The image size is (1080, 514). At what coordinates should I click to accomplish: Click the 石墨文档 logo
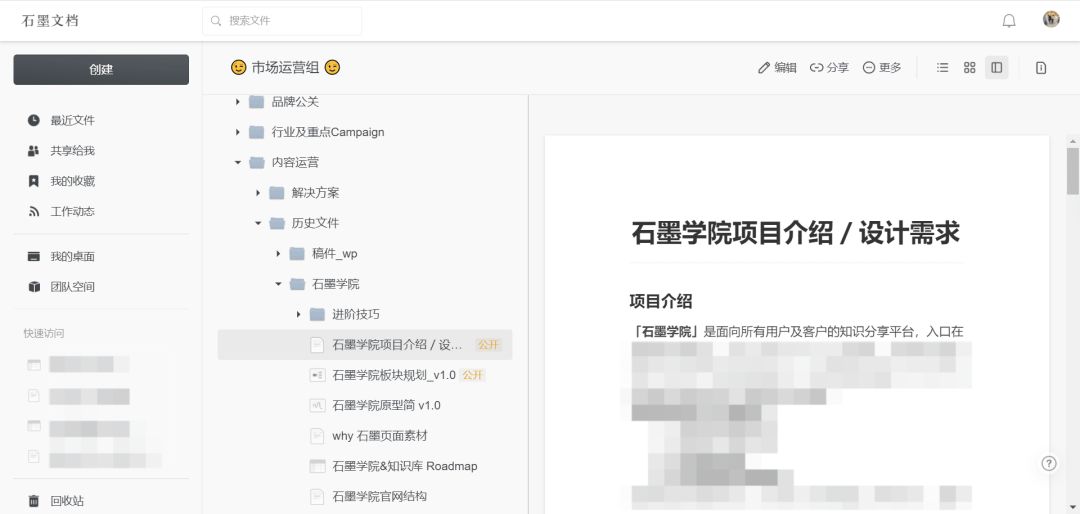50,21
